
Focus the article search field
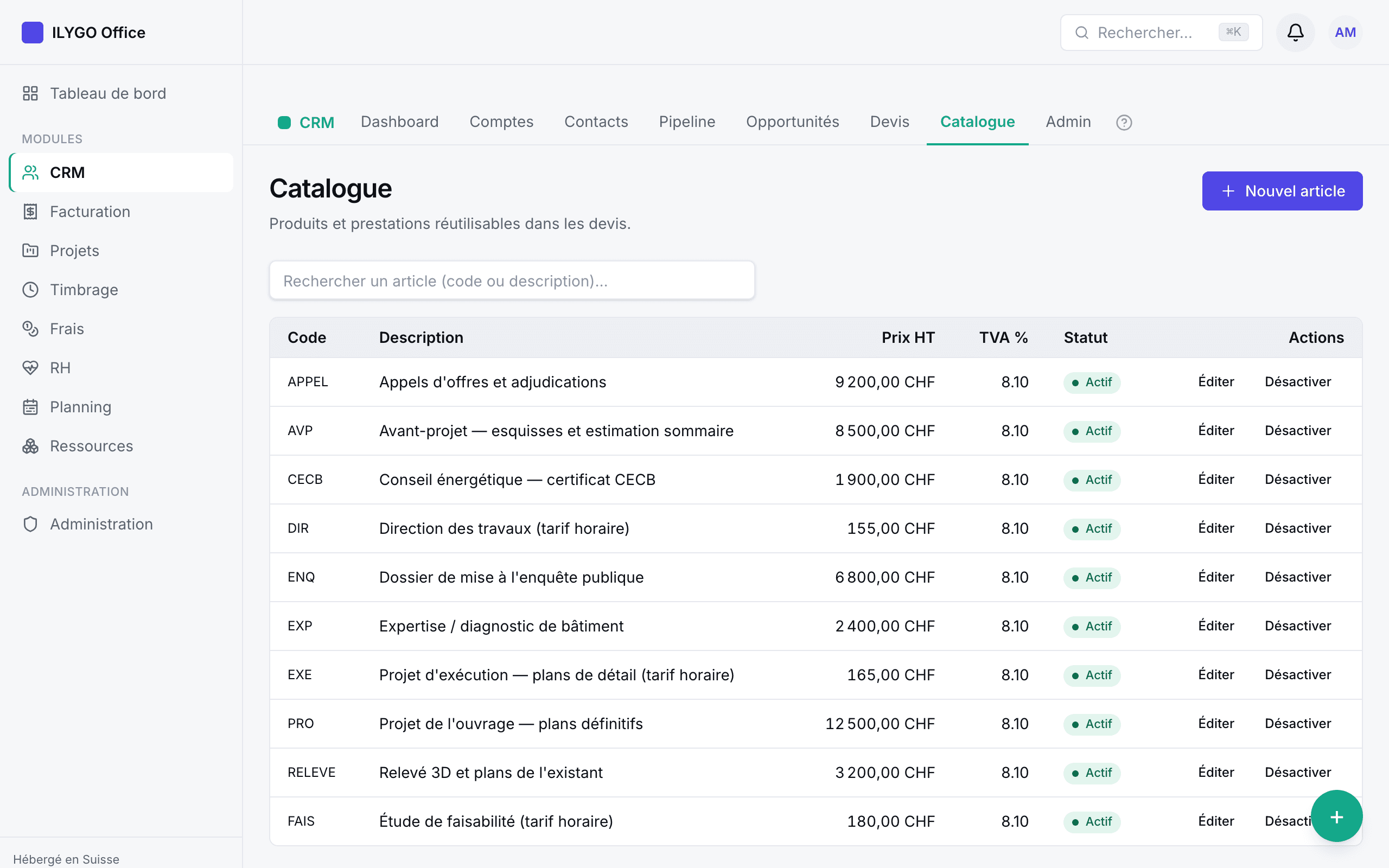point(512,280)
